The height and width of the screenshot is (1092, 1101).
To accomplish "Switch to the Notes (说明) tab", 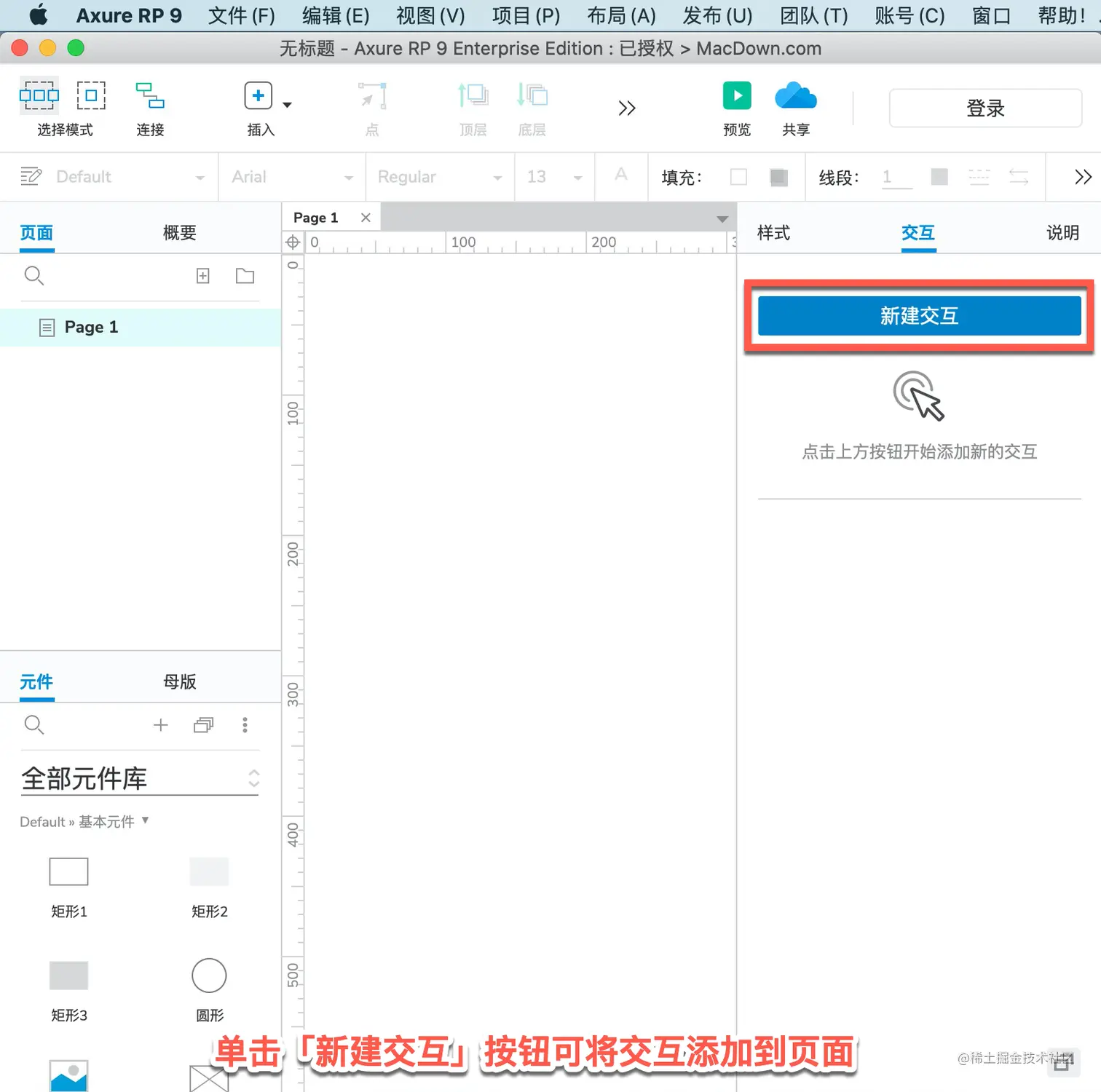I will 1062,233.
